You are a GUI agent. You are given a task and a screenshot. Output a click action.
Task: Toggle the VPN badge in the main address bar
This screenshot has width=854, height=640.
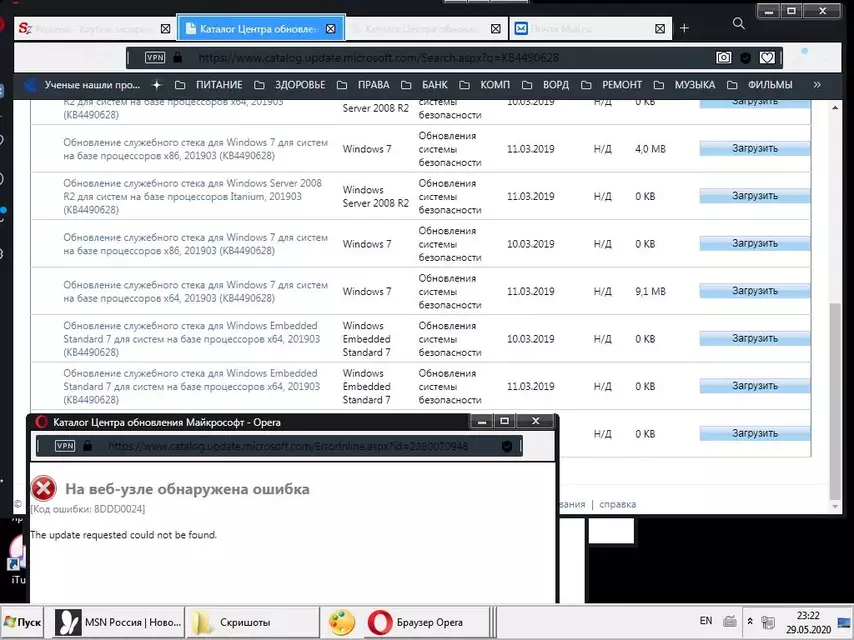(x=155, y=57)
